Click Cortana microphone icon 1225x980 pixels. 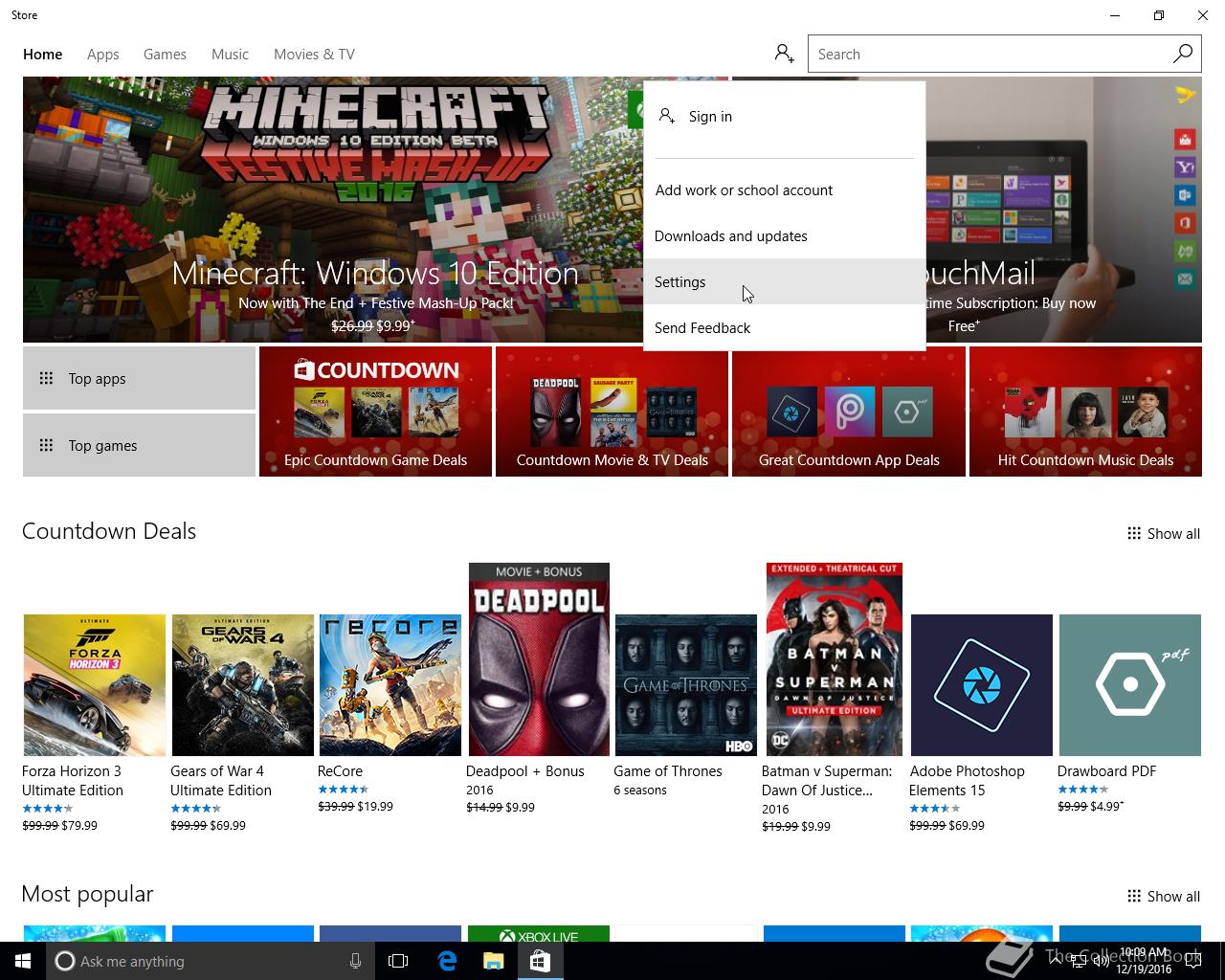tap(355, 961)
